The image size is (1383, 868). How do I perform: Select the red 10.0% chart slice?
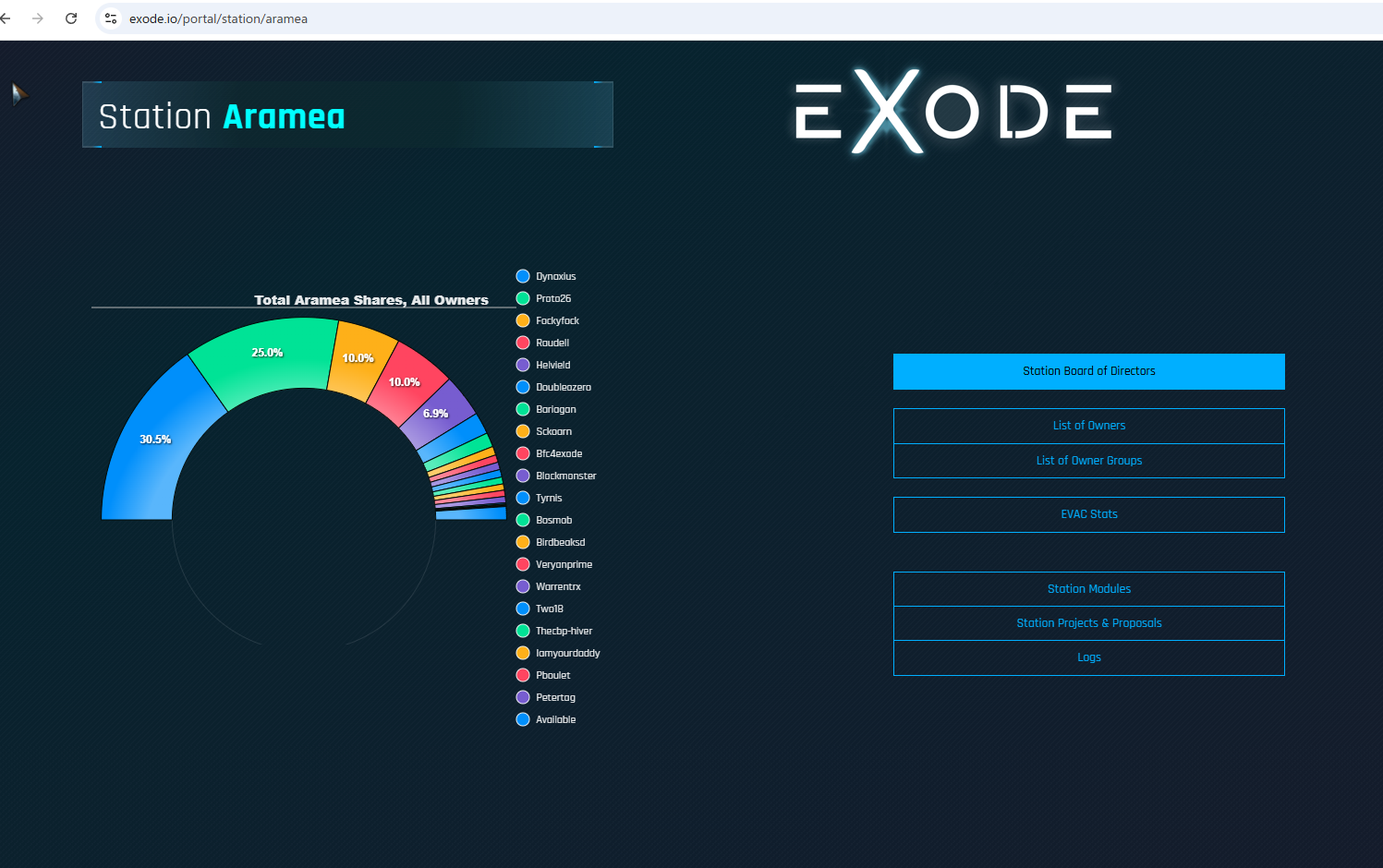406,383
